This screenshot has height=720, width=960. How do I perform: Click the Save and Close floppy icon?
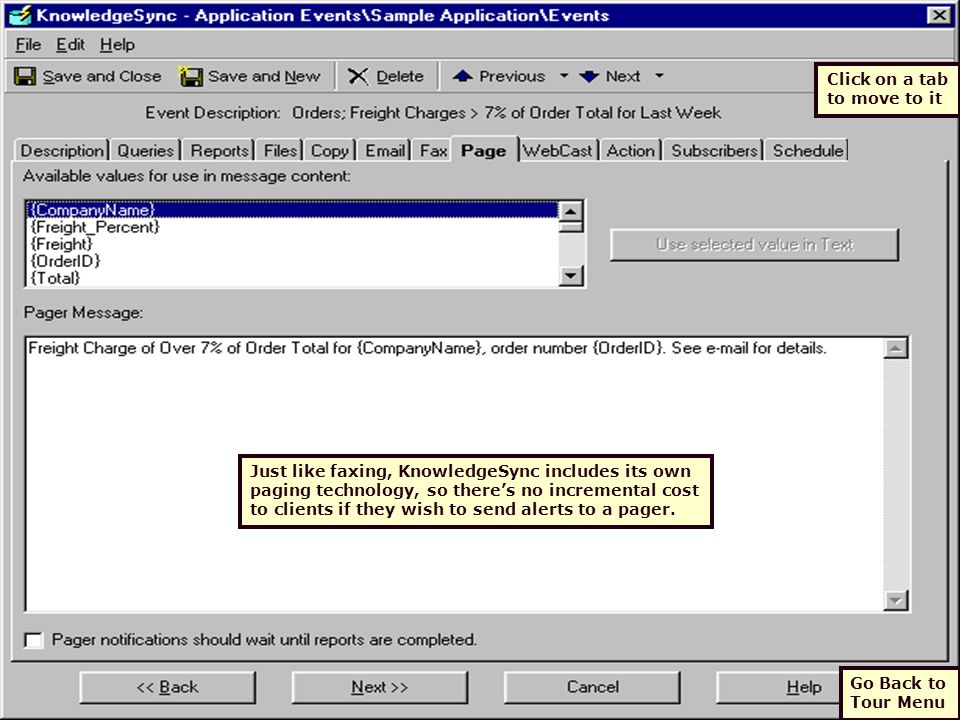(x=25, y=77)
